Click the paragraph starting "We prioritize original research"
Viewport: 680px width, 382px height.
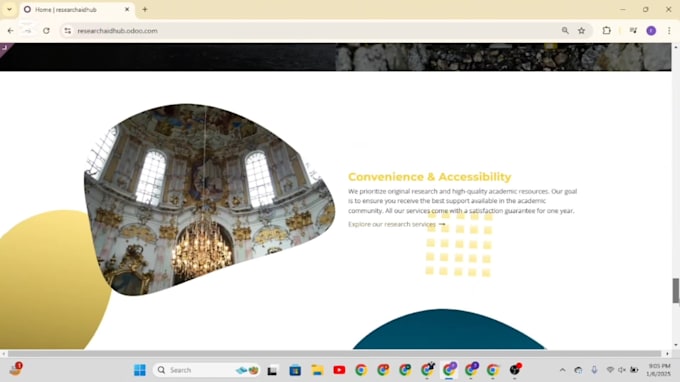(x=462, y=201)
